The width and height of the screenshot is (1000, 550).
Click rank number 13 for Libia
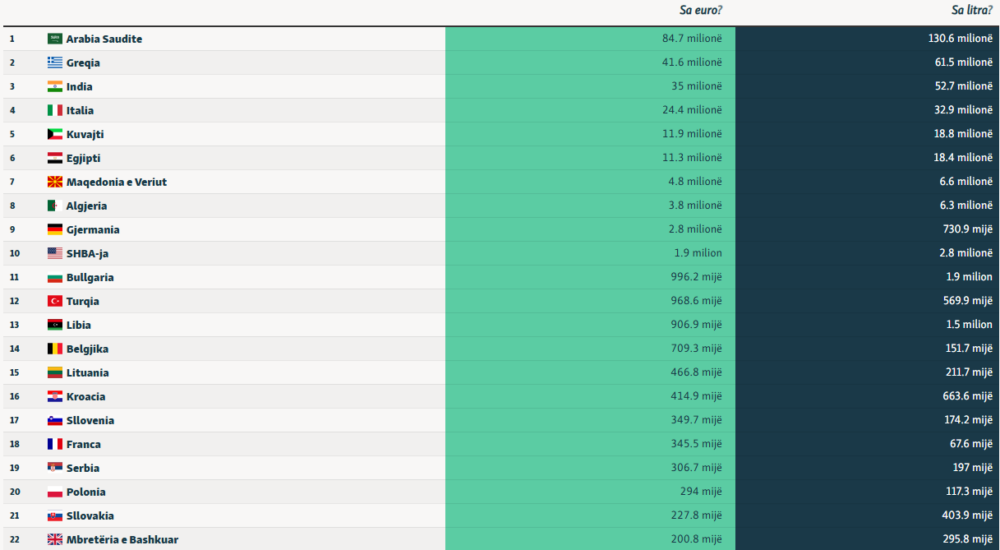[x=14, y=325]
